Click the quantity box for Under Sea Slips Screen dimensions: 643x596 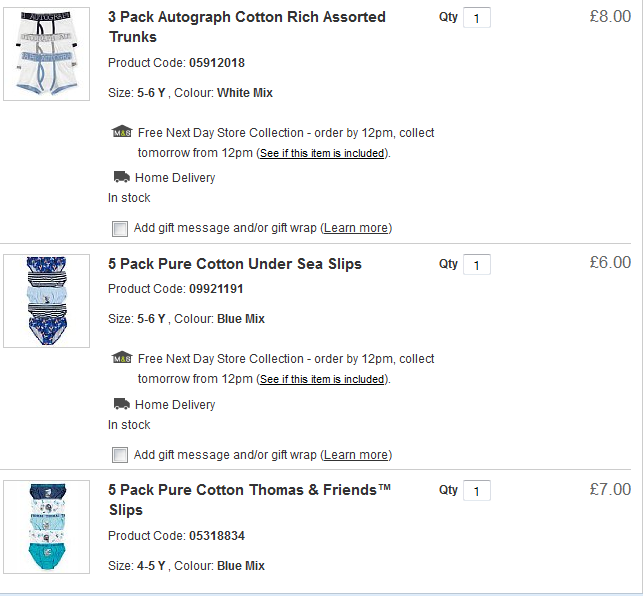coord(477,265)
